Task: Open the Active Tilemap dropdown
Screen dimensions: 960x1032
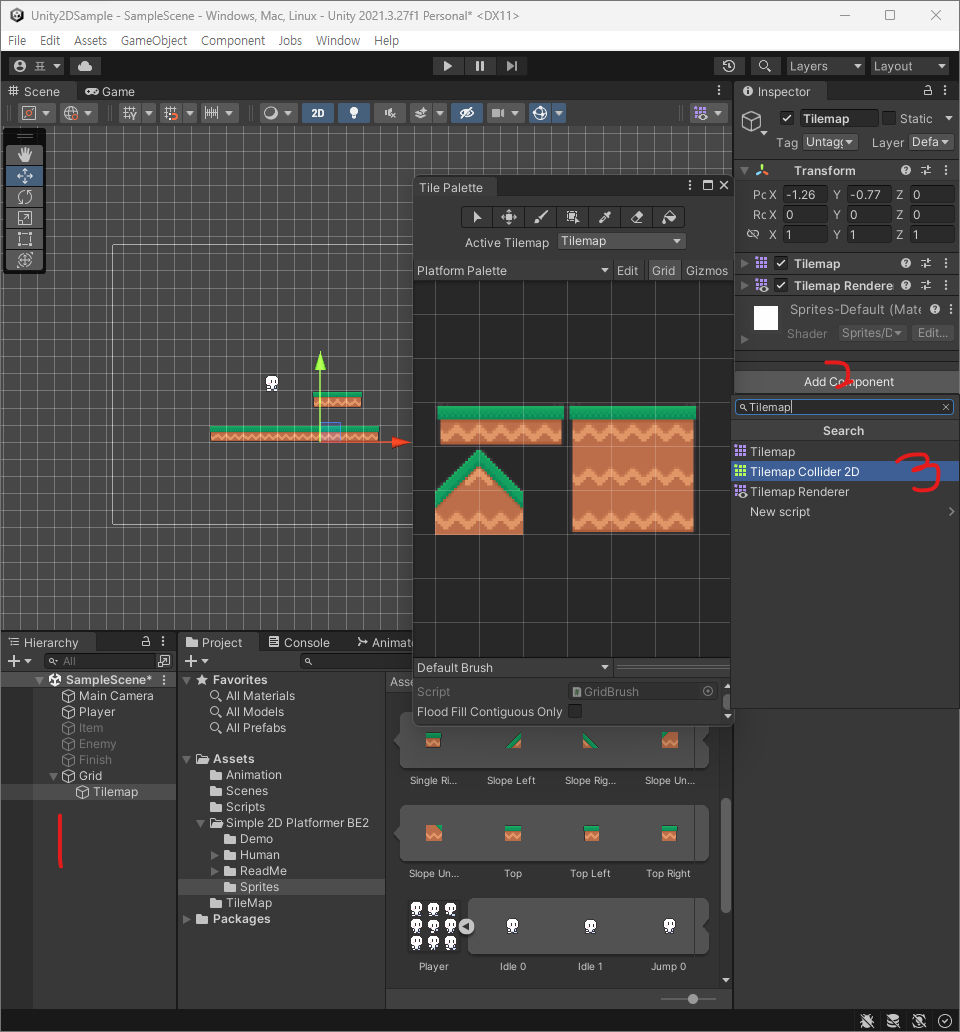Action: pos(621,242)
